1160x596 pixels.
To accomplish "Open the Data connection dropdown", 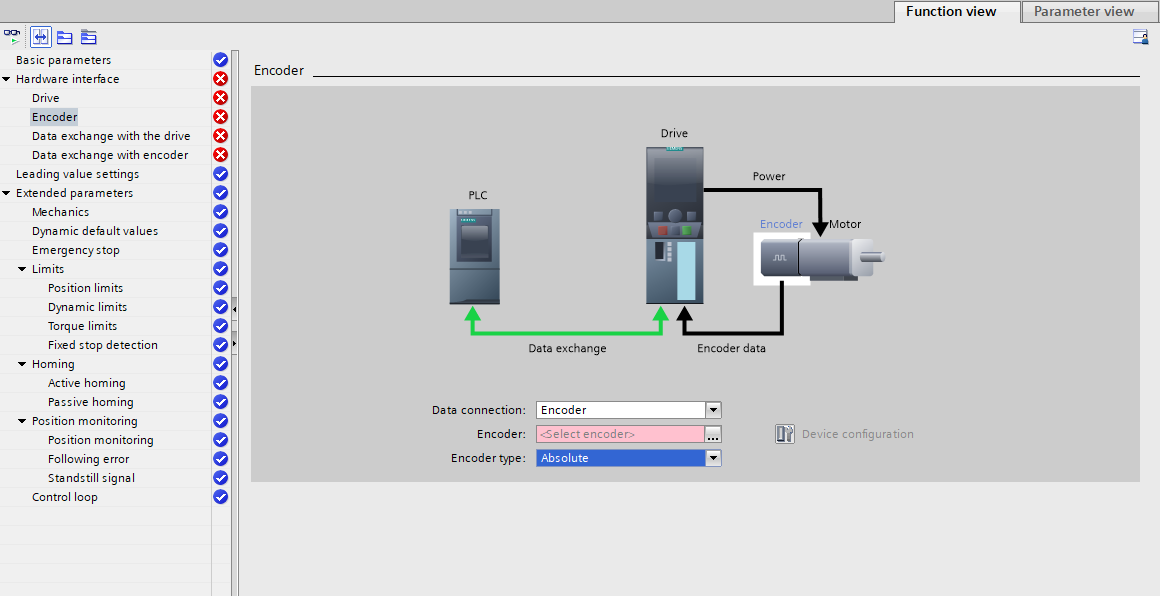I will click(713, 410).
